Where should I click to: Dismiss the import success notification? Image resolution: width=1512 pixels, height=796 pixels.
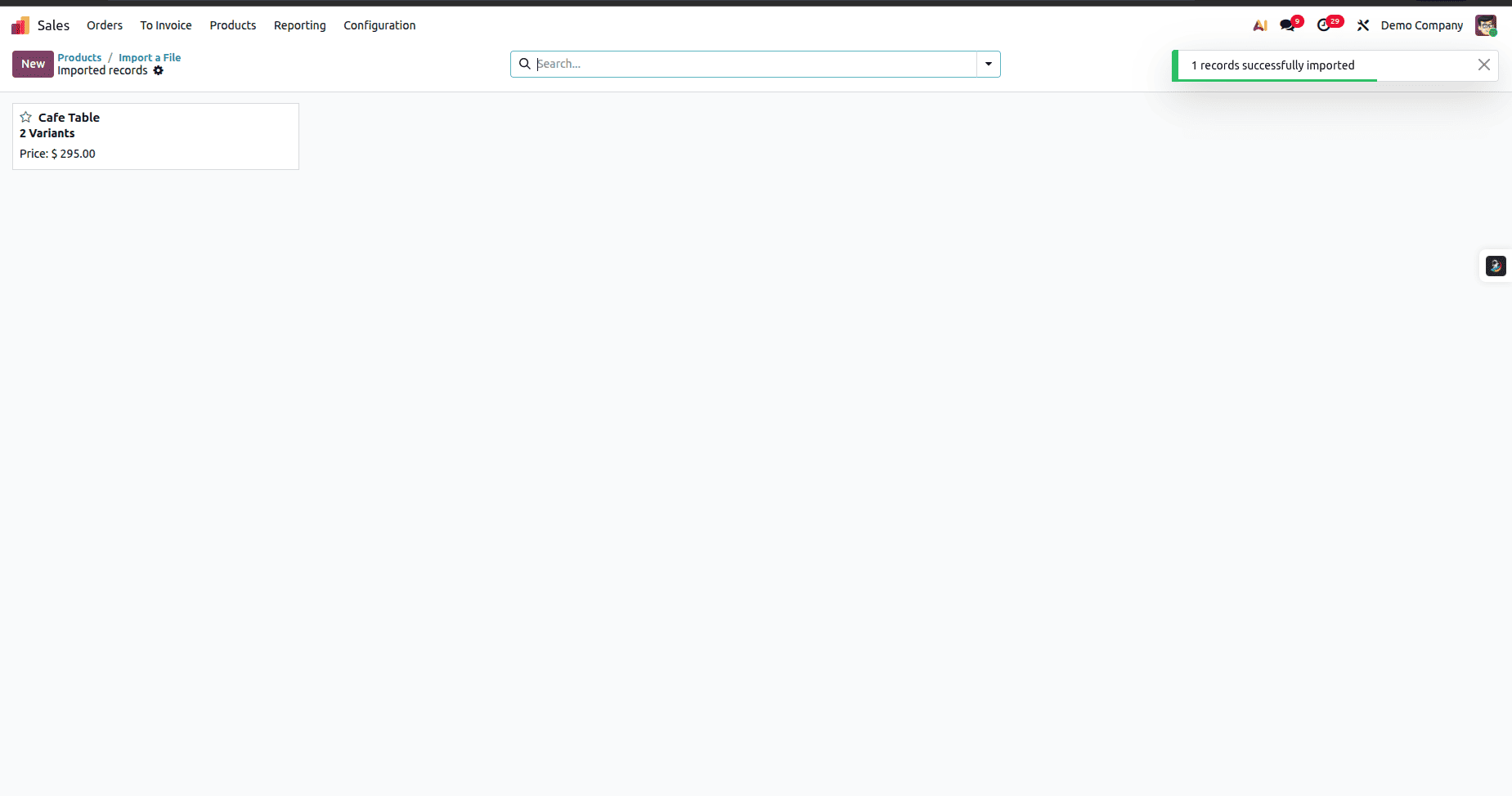[x=1484, y=65]
